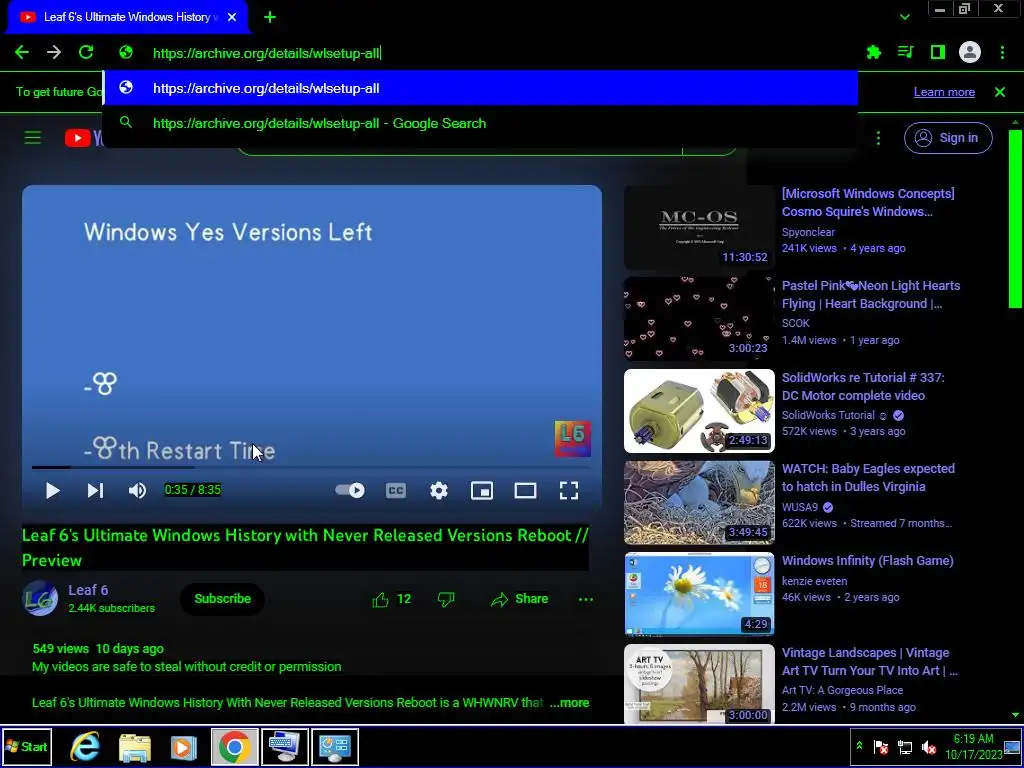This screenshot has width=1024, height=768.
Task: Toggle the Chrome side panel icon
Action: coord(938,52)
